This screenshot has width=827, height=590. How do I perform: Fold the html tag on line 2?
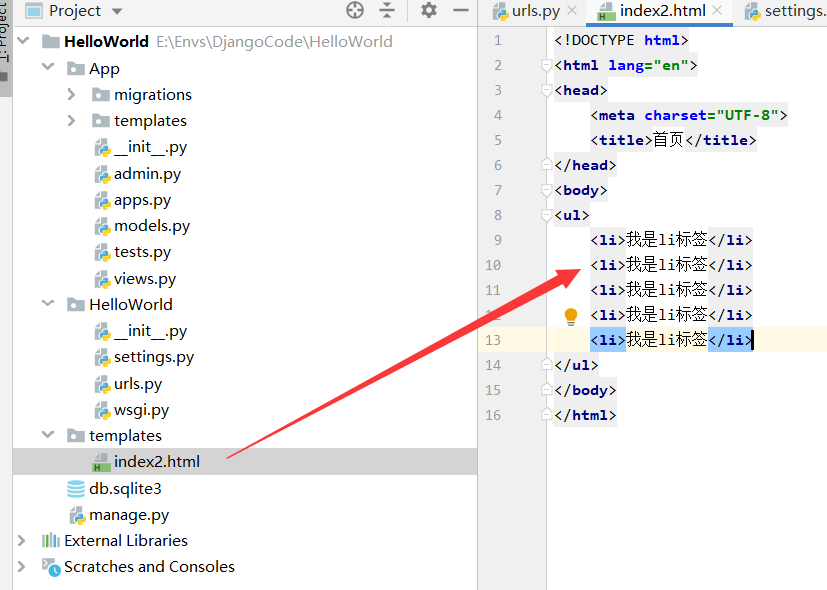(x=546, y=65)
